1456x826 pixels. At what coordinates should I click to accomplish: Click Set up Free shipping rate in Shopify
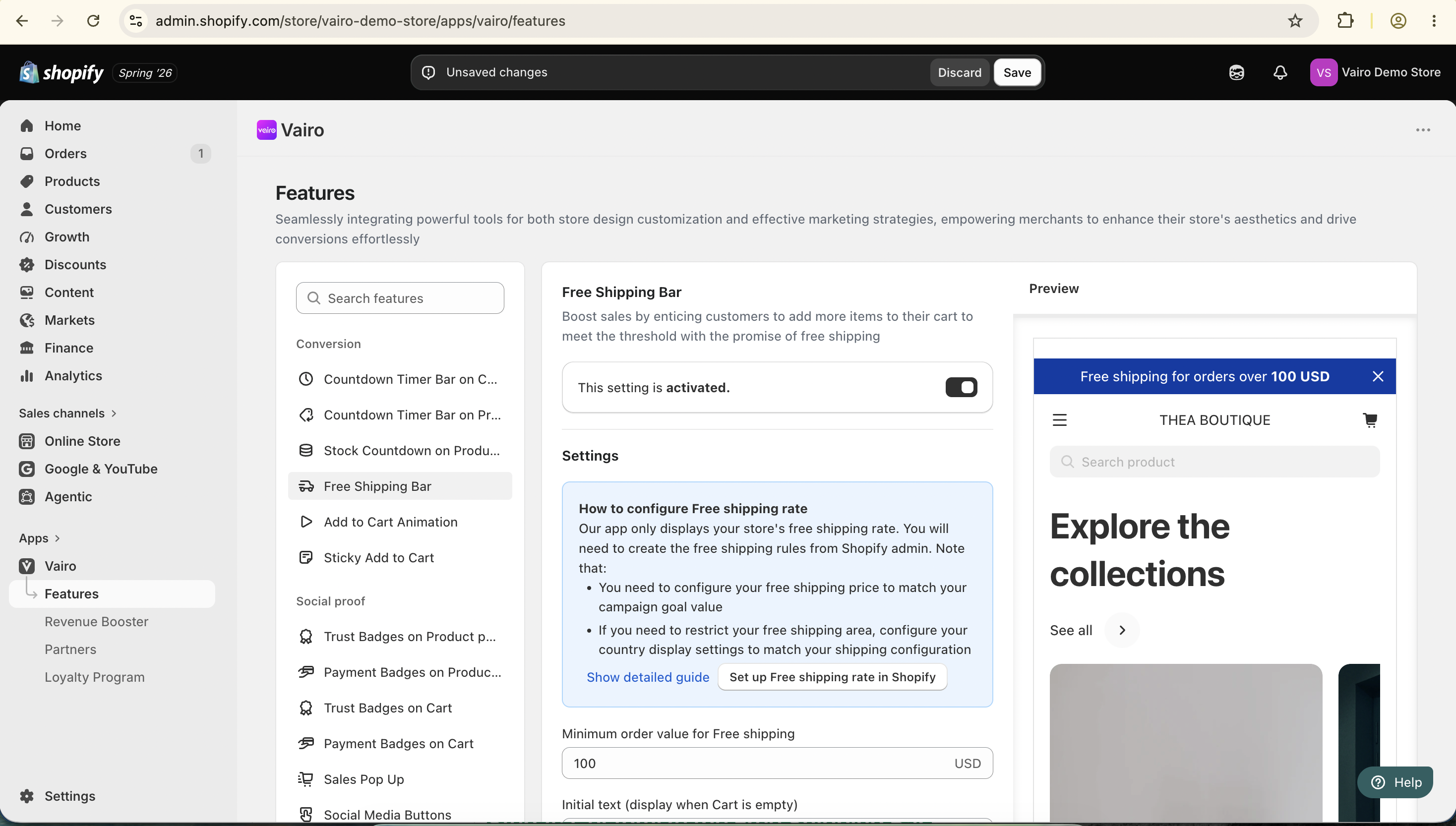(x=832, y=677)
